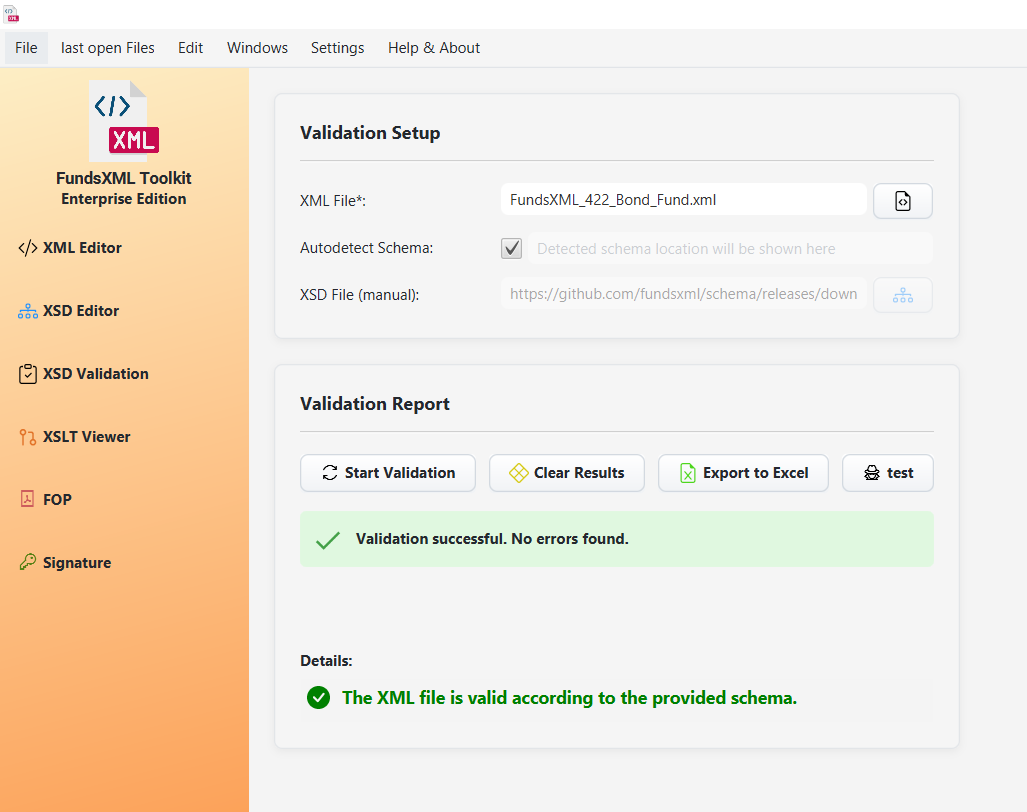Open the last open Files menu
Screen dimensions: 1027x812
tap(107, 48)
